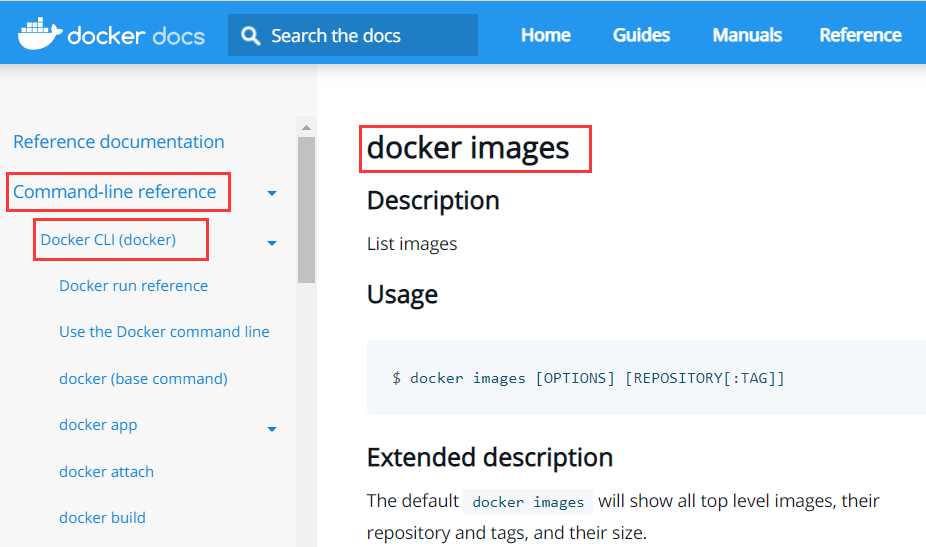Select Docker CLI (docker) sidebar item
This screenshot has width=926, height=547.
coord(108,240)
